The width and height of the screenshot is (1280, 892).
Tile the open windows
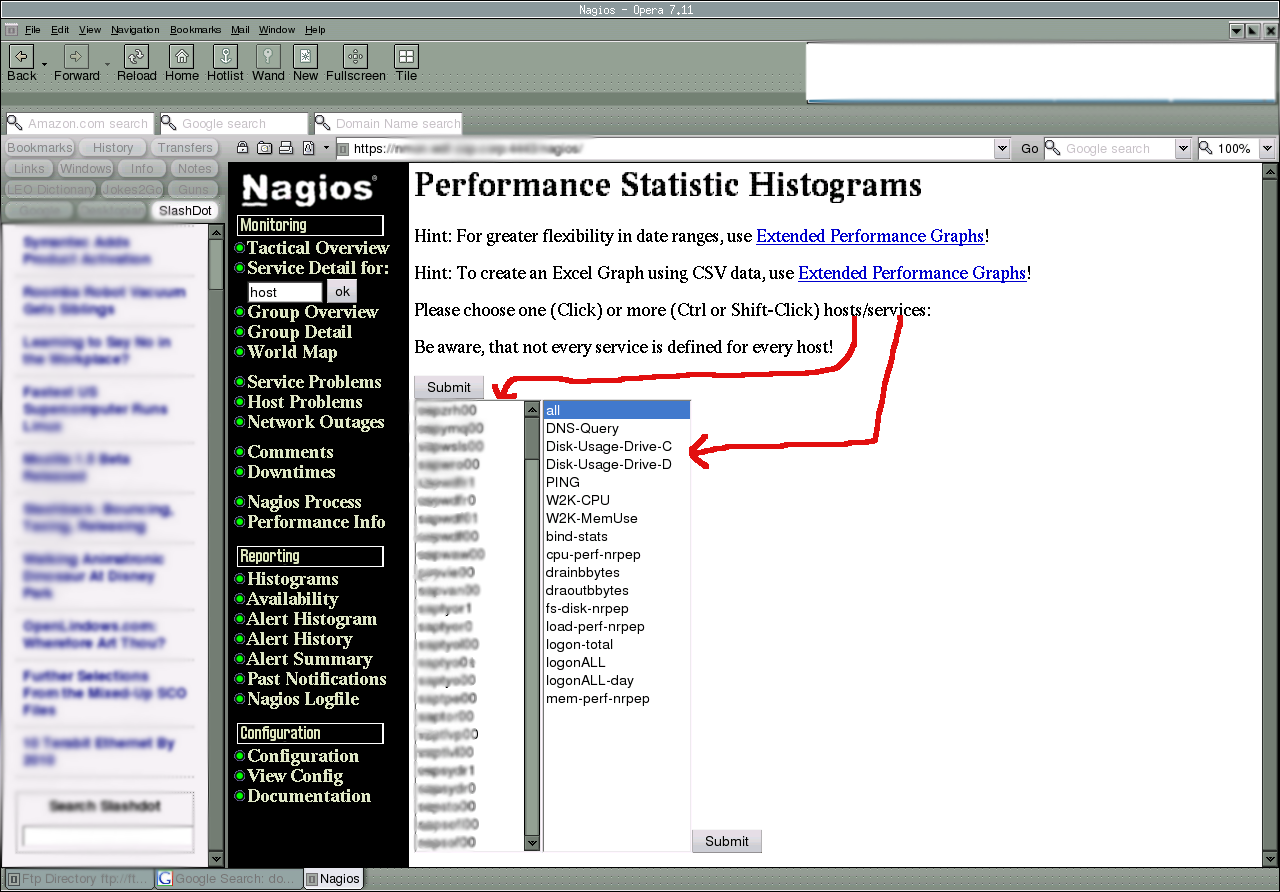pyautogui.click(x=406, y=56)
